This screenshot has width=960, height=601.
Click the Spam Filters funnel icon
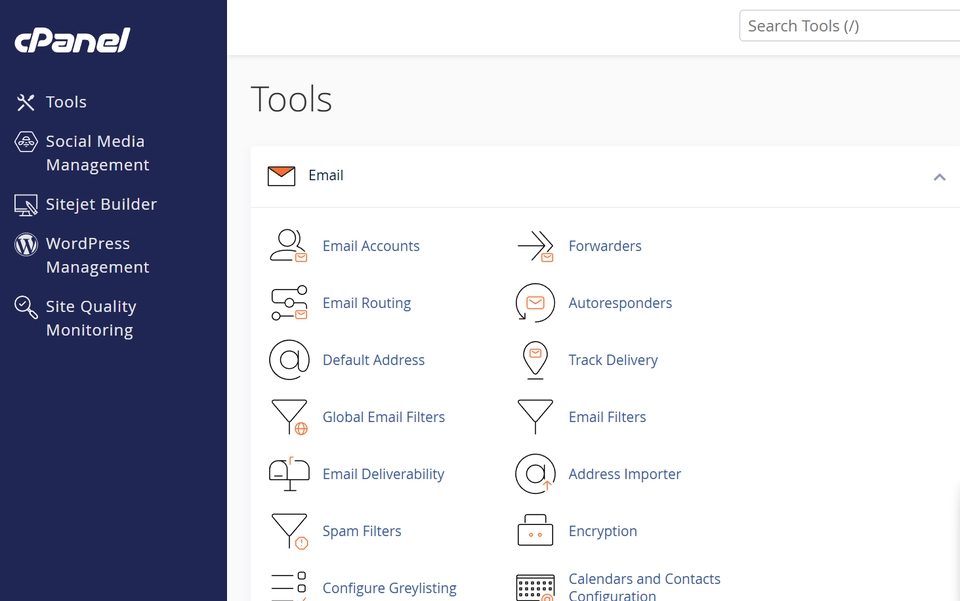click(289, 531)
